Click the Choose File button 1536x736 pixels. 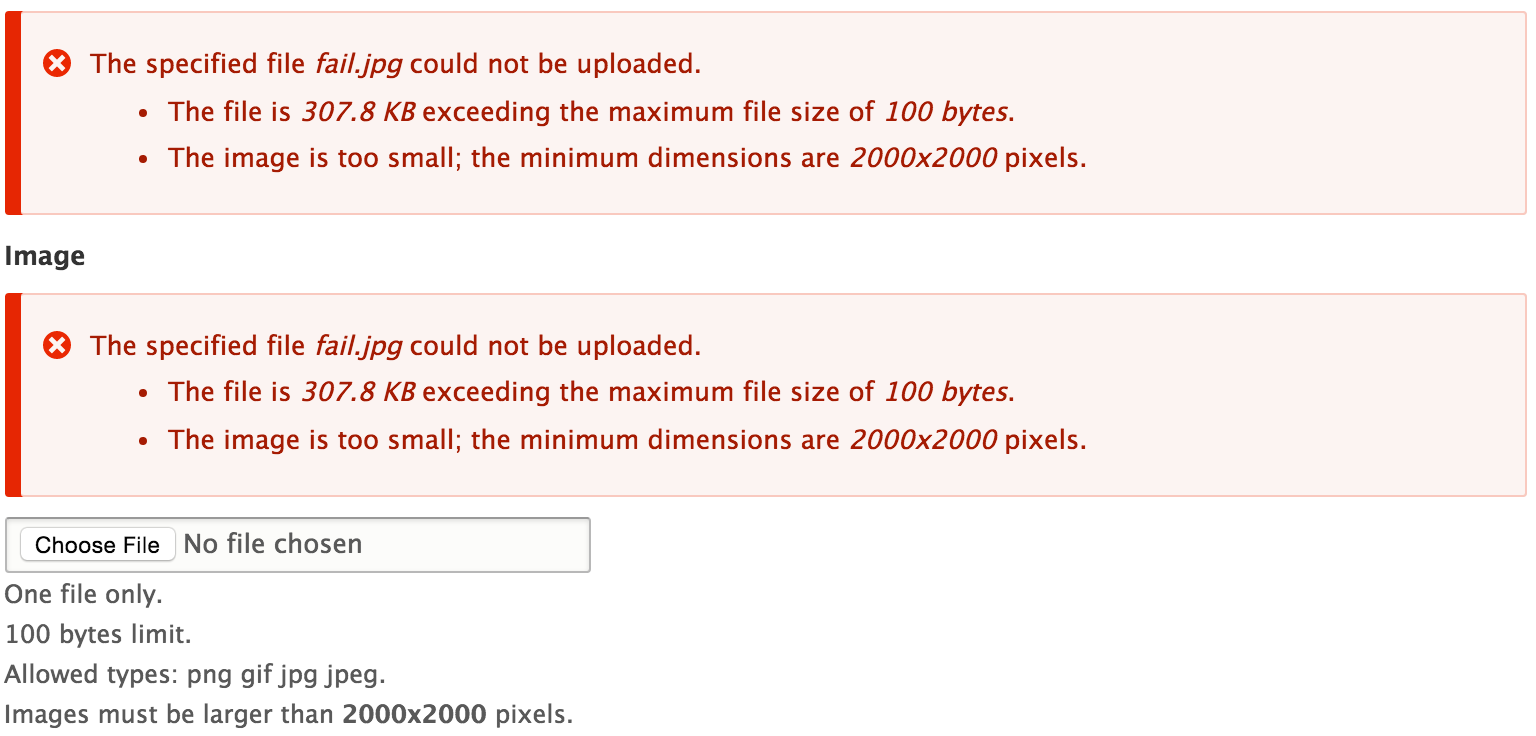click(98, 545)
